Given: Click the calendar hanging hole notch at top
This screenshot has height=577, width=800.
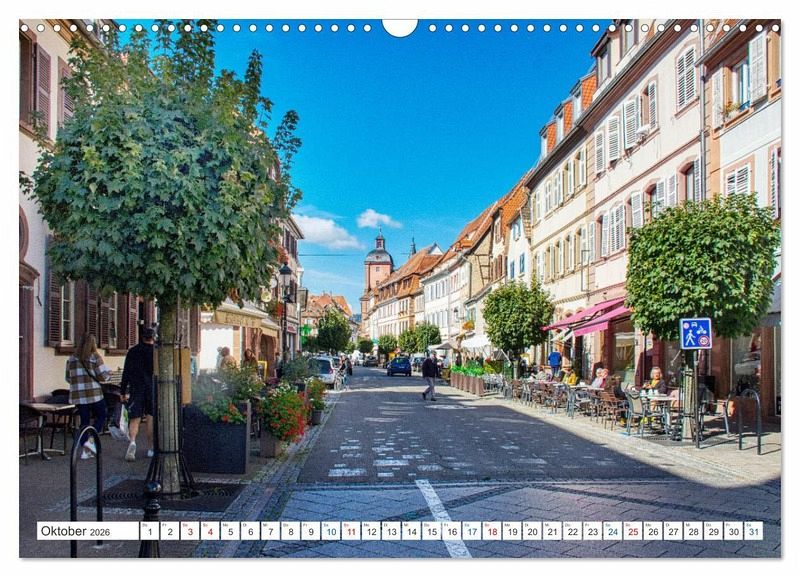Looking at the screenshot, I should (x=400, y=25).
